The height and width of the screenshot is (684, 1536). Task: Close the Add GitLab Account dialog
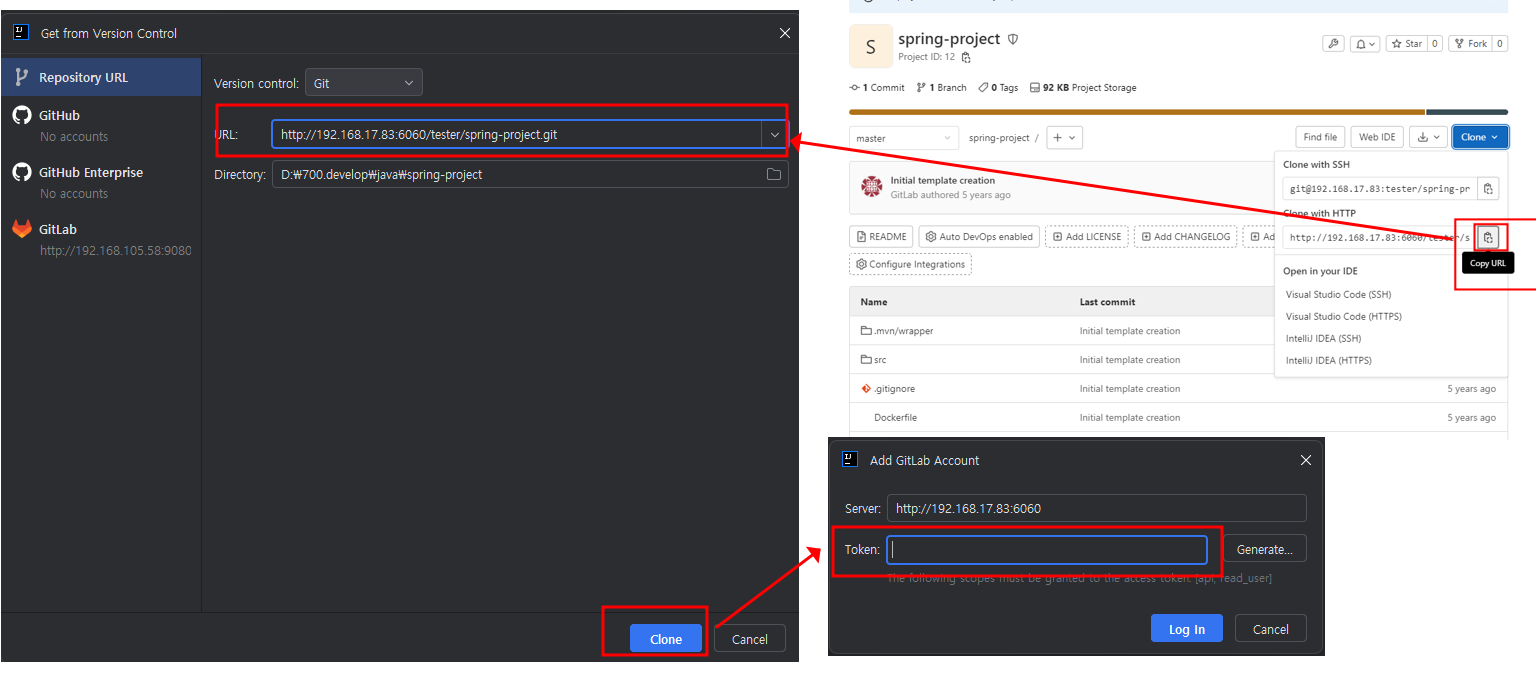pos(1305,460)
